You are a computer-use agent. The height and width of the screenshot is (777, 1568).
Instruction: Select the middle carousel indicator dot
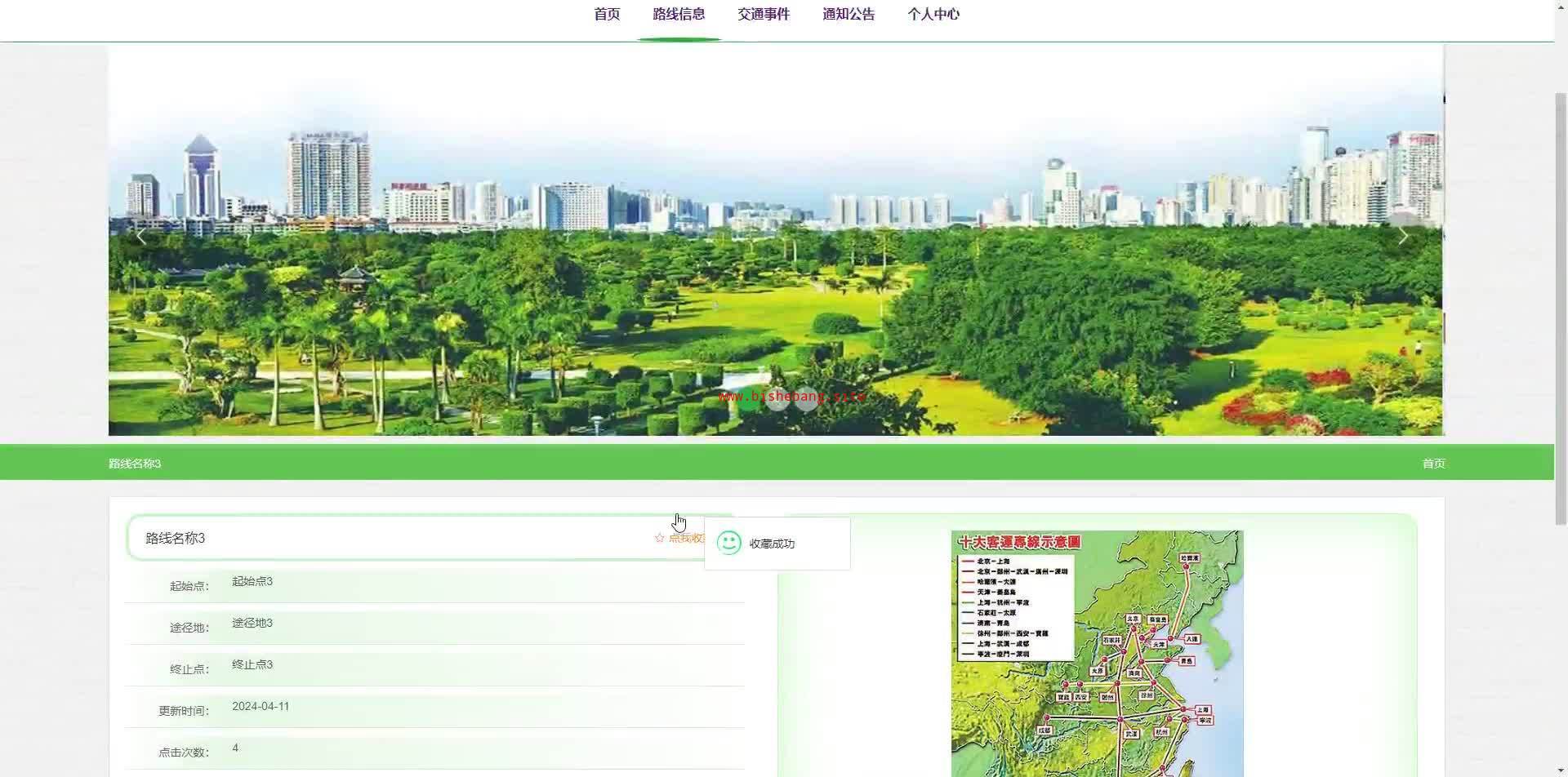tap(777, 398)
